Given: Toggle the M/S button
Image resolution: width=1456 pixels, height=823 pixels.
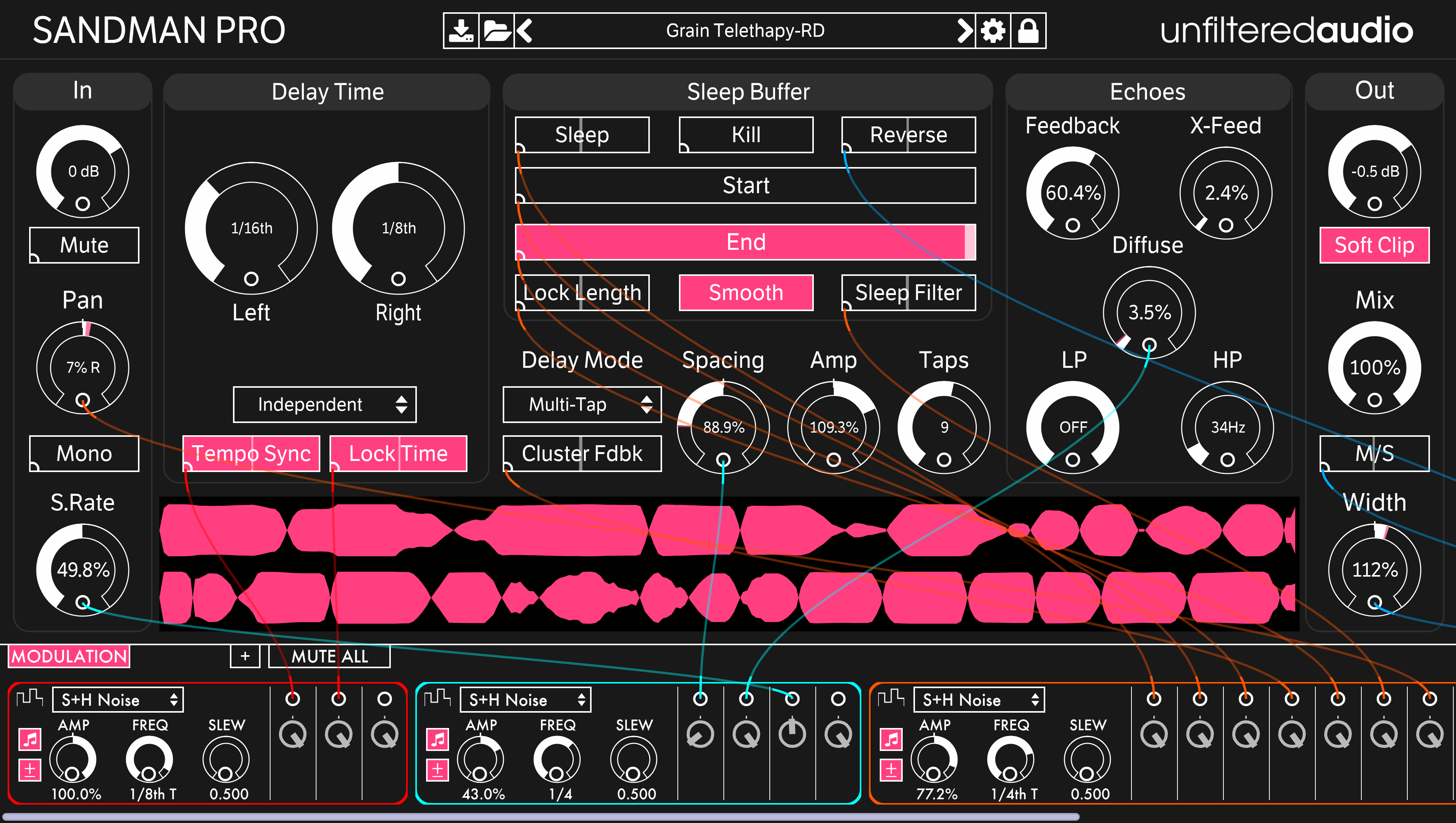Looking at the screenshot, I should coord(1374,453).
